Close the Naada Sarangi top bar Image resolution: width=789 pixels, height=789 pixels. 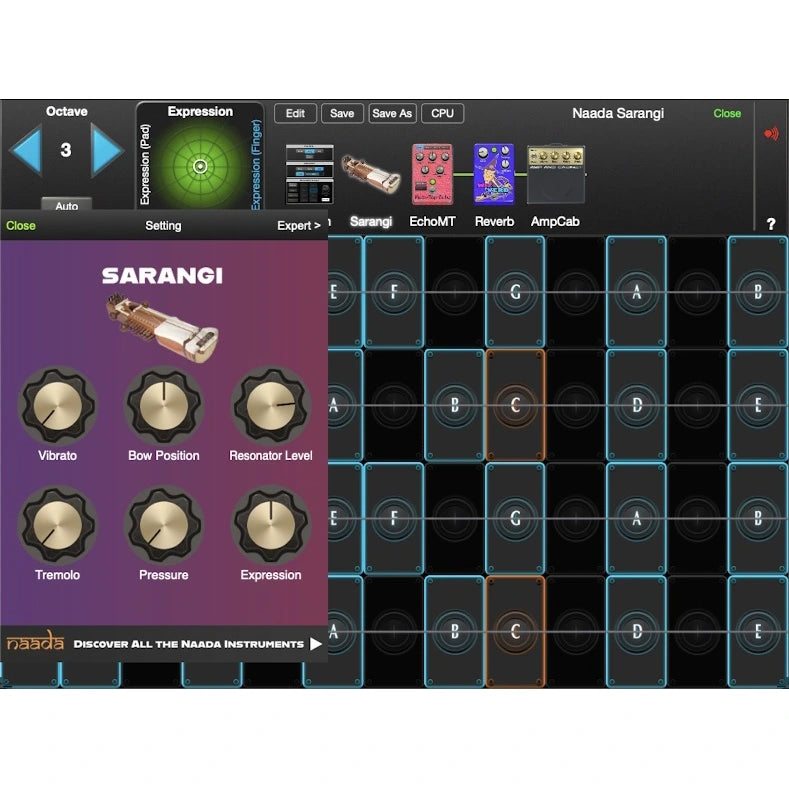pyautogui.click(x=727, y=113)
